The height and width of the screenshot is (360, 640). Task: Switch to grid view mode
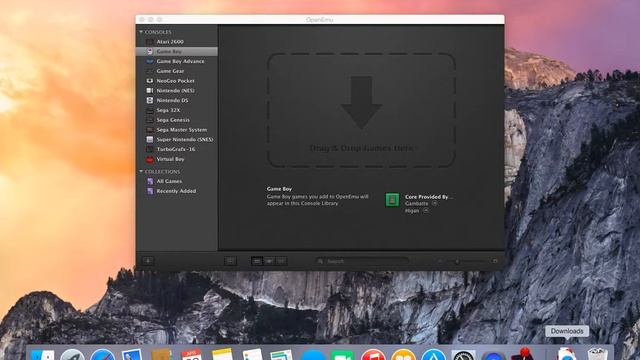point(257,261)
